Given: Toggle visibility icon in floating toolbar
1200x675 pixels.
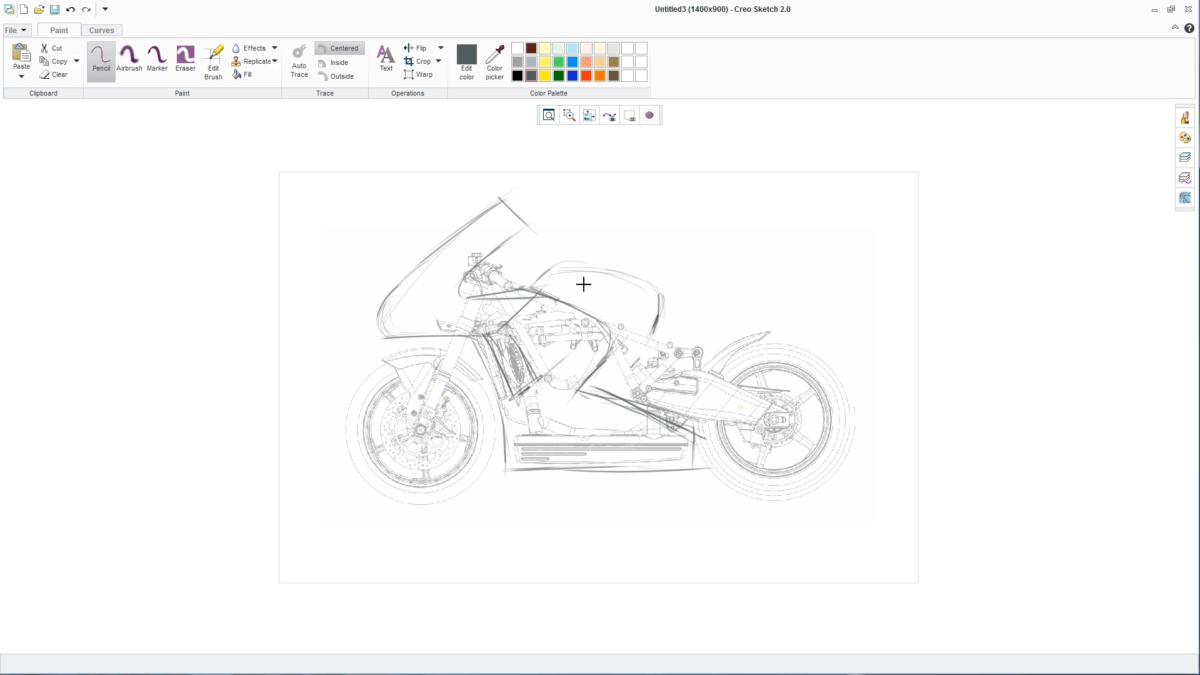Looking at the screenshot, I should tap(629, 116).
